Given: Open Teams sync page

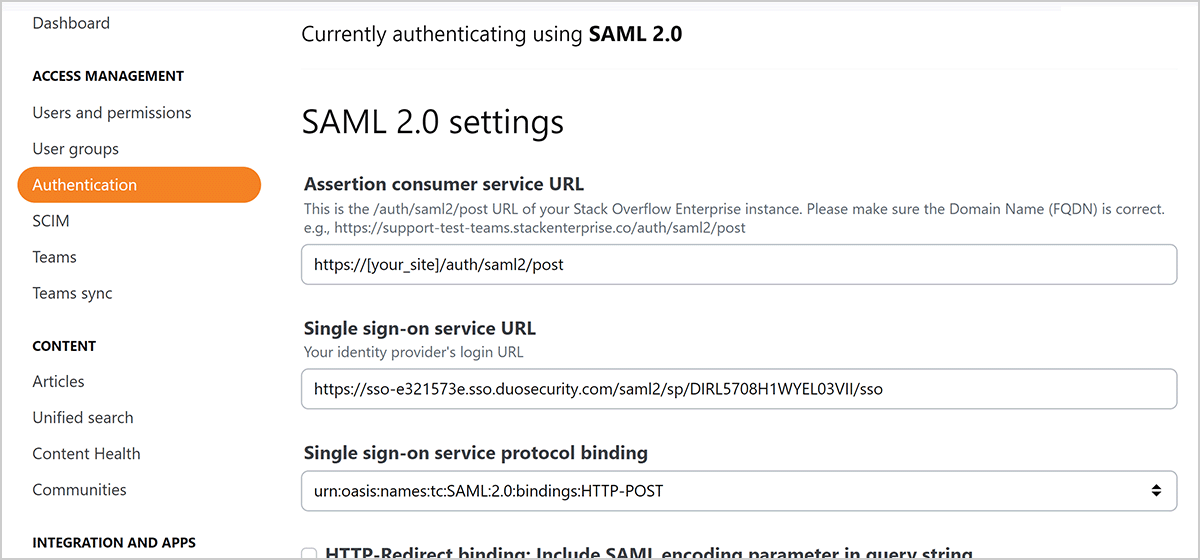Looking at the screenshot, I should pyautogui.click(x=72, y=293).
